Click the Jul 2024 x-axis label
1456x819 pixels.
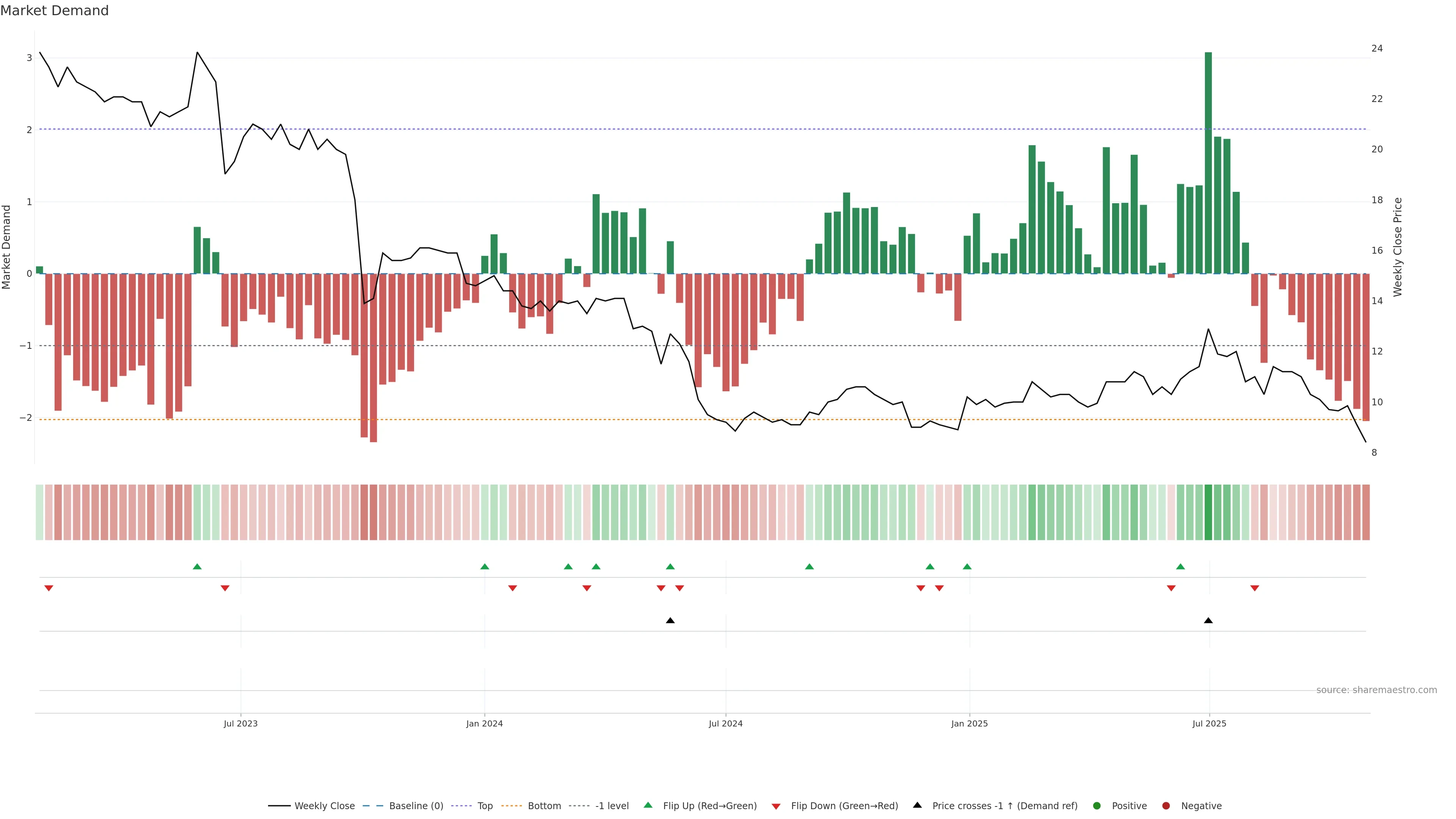coord(726,723)
